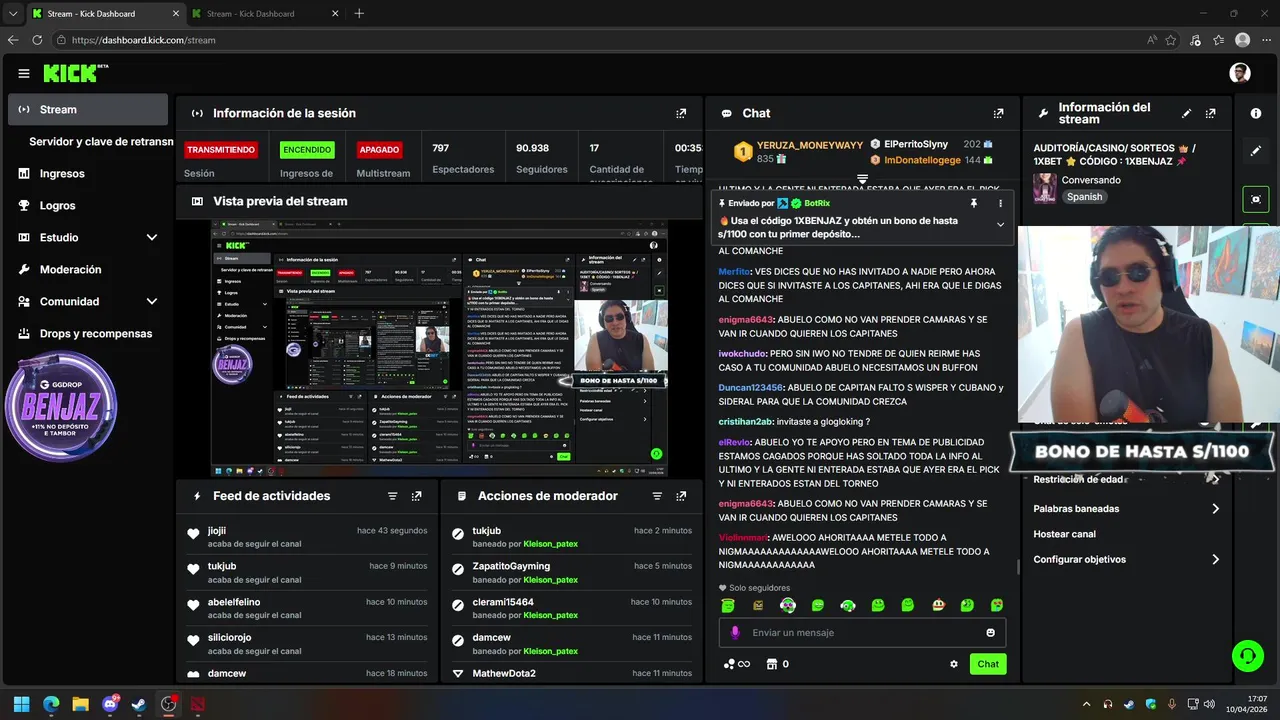Open the user profile avatar at top right

(x=1240, y=73)
